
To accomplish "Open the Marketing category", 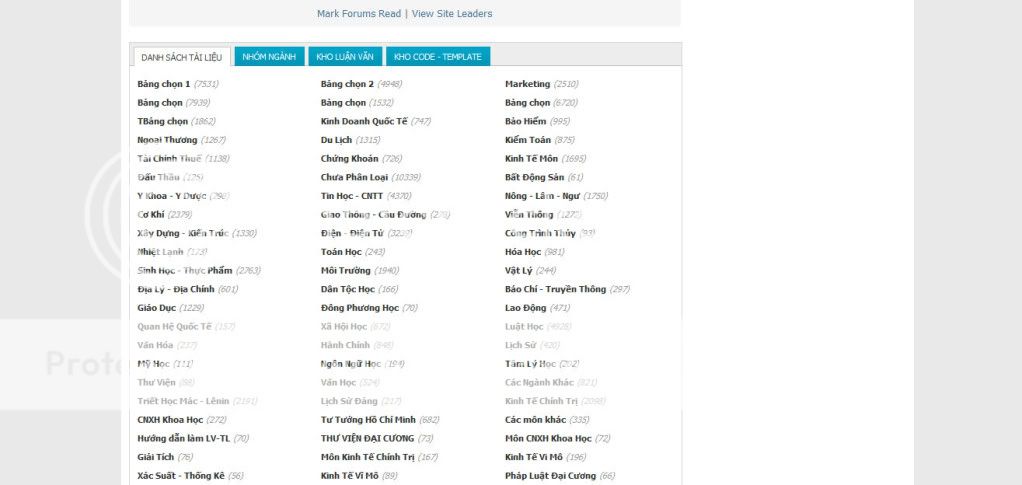I will click(527, 84).
